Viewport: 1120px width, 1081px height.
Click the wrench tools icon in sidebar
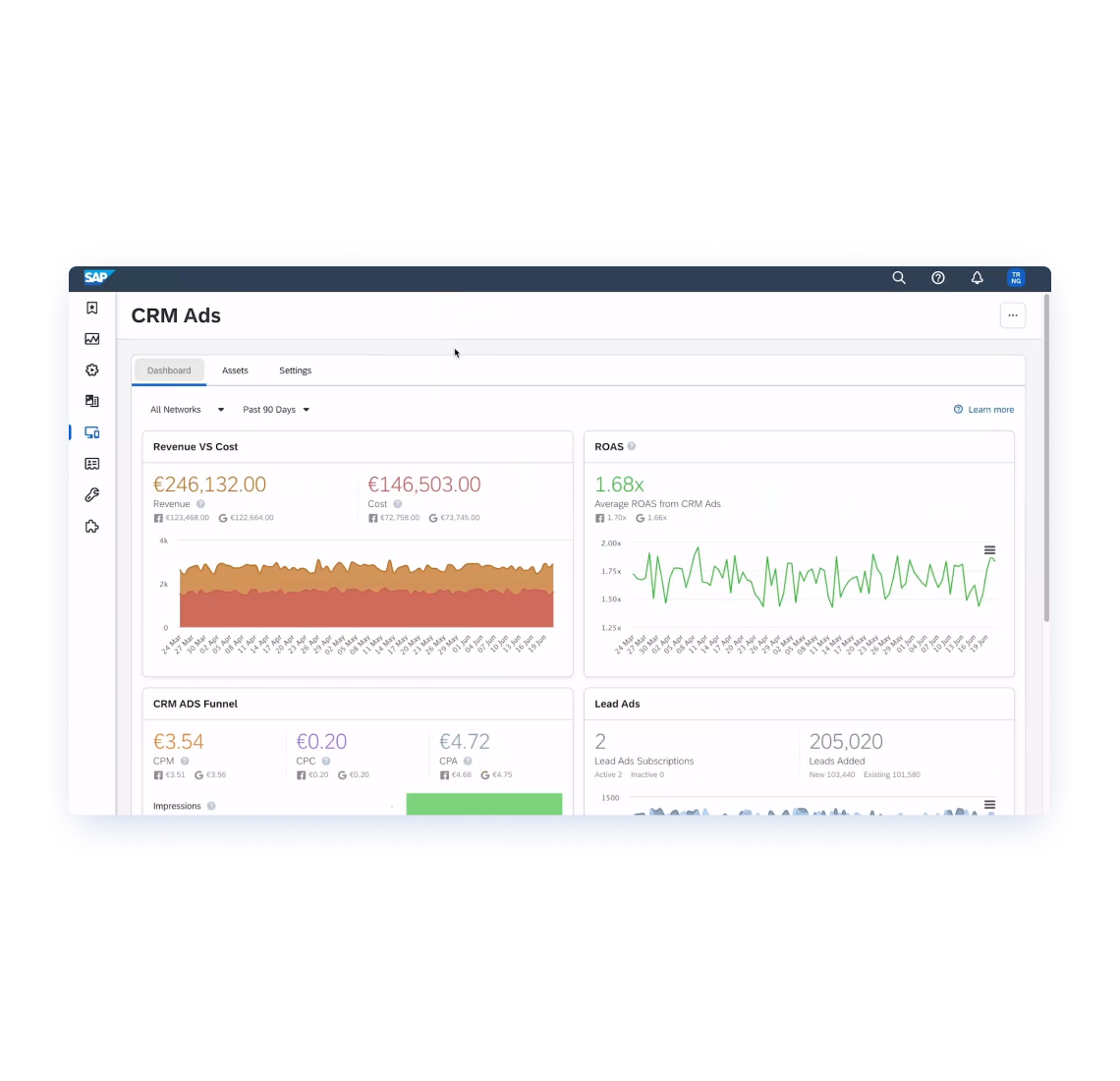pos(92,495)
